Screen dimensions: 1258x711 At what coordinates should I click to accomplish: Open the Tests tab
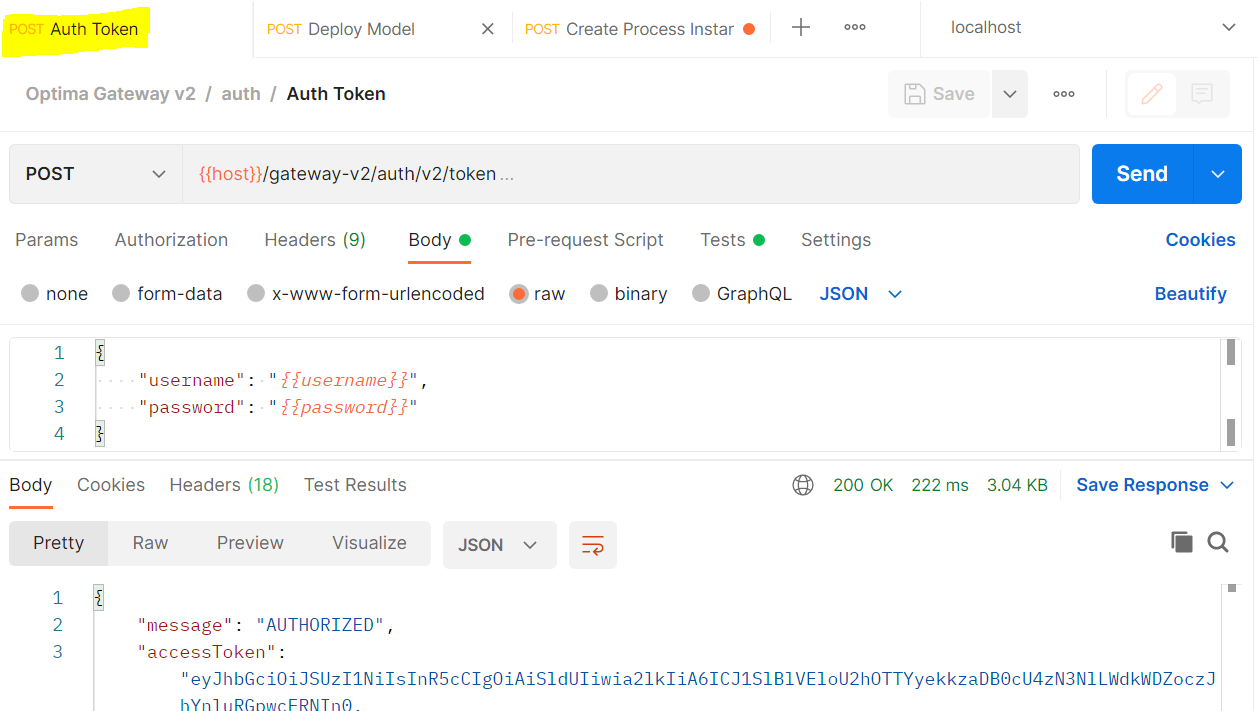coord(732,240)
